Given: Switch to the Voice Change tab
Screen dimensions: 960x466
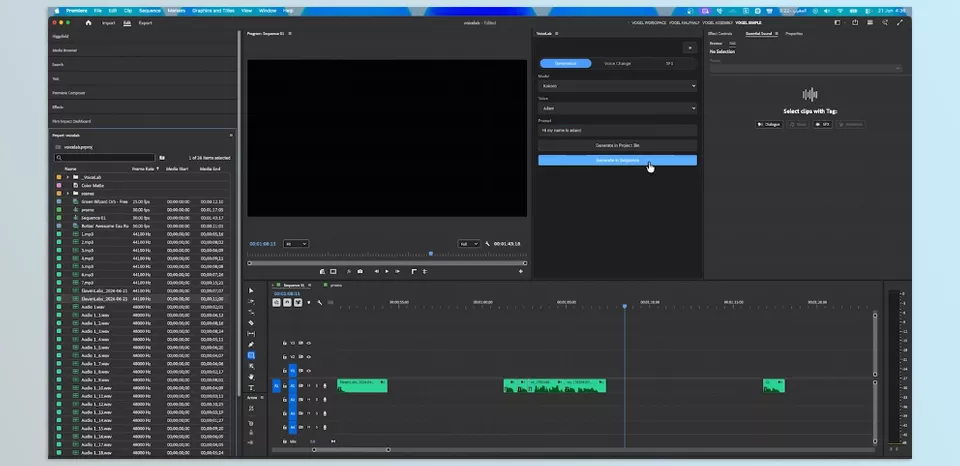Looking at the screenshot, I should 617,64.
